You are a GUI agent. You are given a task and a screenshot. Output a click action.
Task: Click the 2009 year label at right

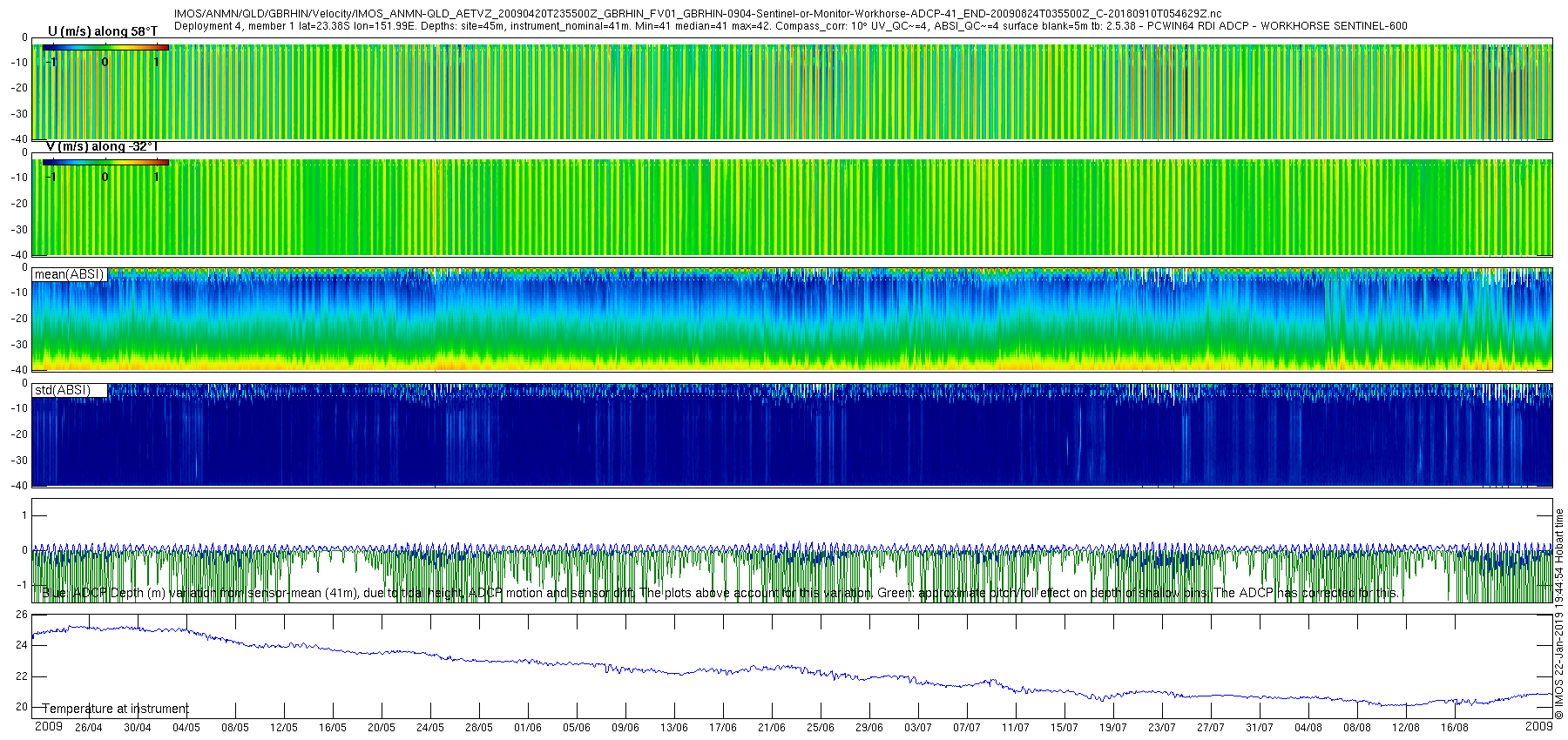pos(1538,726)
